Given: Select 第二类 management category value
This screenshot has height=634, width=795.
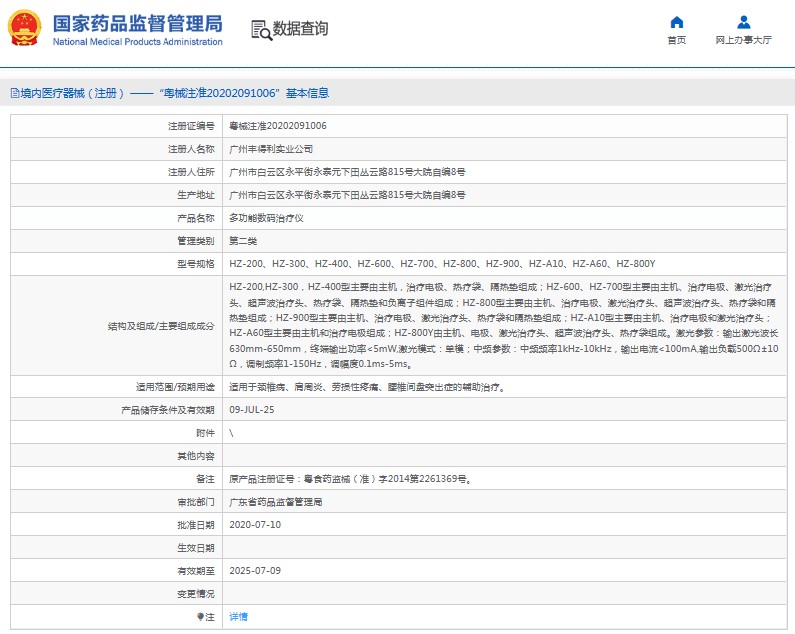Looking at the screenshot, I should tap(243, 241).
